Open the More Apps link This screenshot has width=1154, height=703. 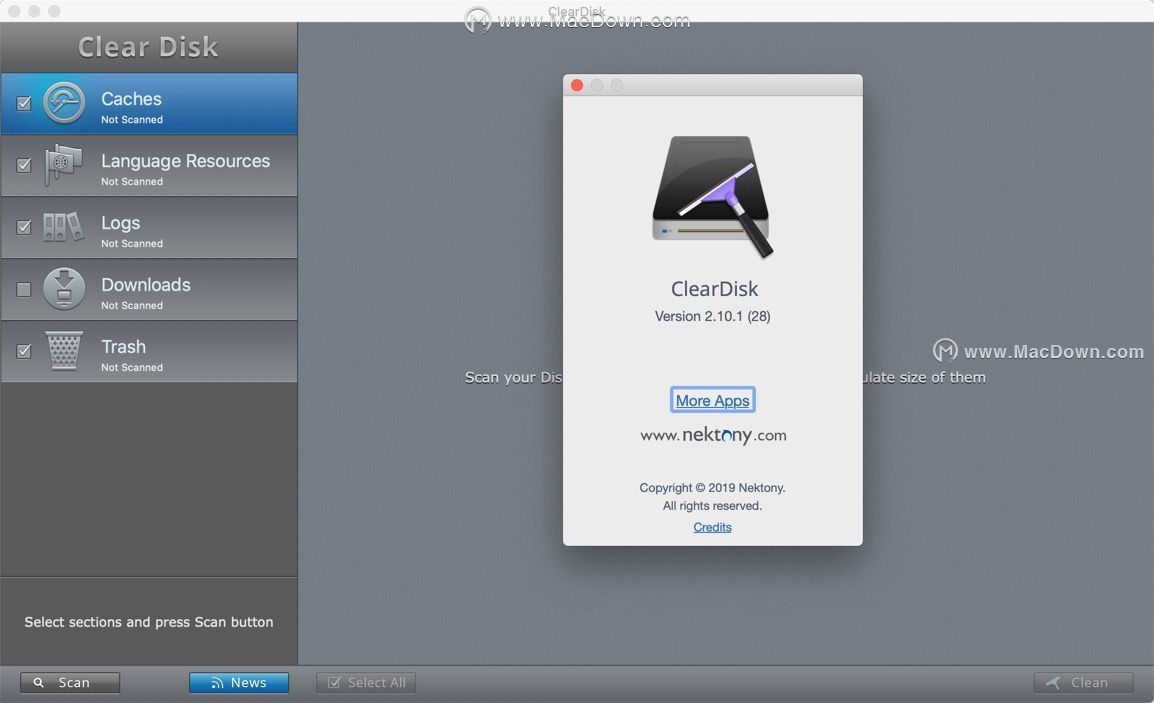(x=712, y=400)
